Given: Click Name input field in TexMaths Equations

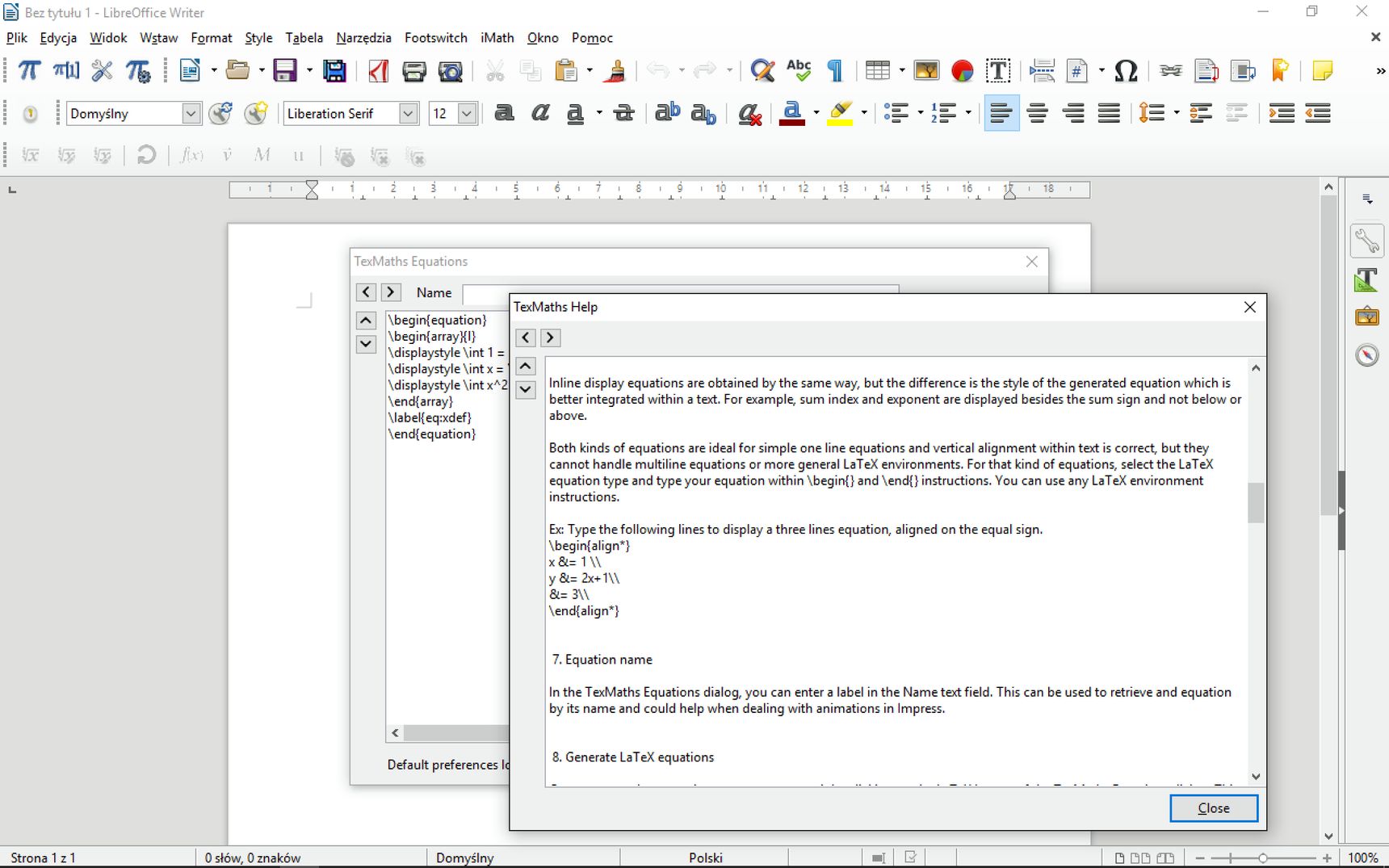Looking at the screenshot, I should pos(681,293).
